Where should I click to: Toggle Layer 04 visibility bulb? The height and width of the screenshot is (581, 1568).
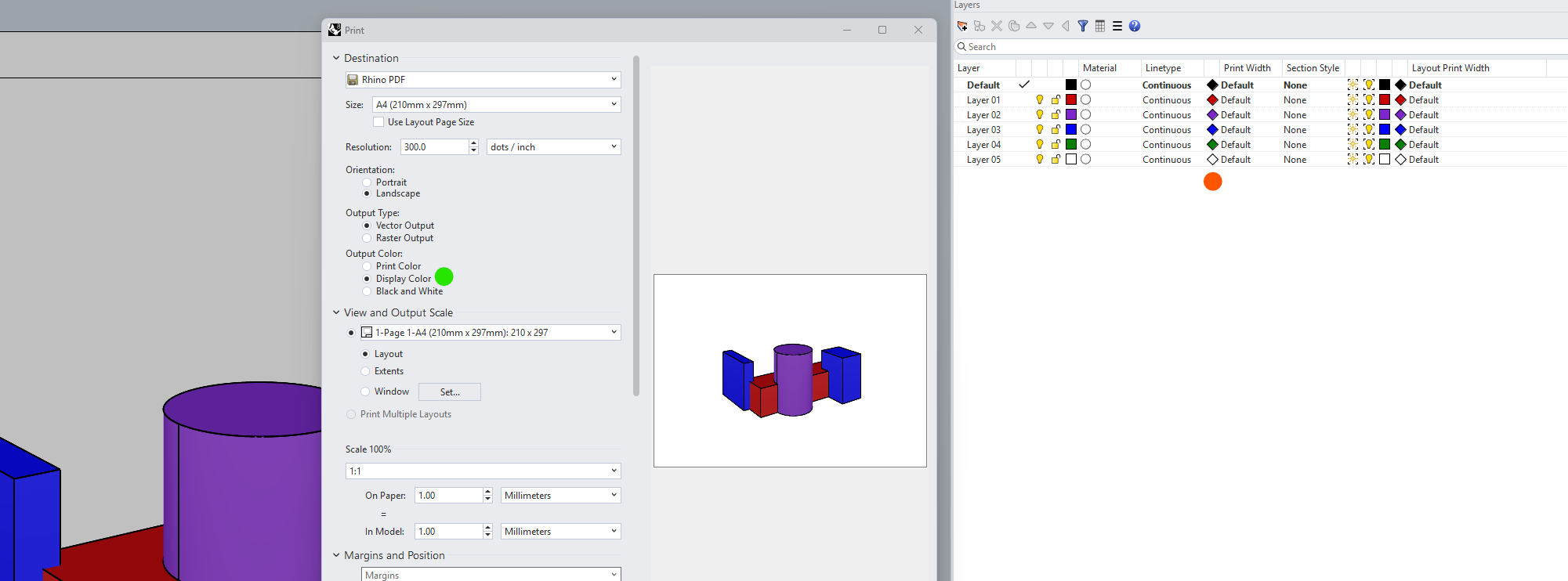(x=1040, y=144)
